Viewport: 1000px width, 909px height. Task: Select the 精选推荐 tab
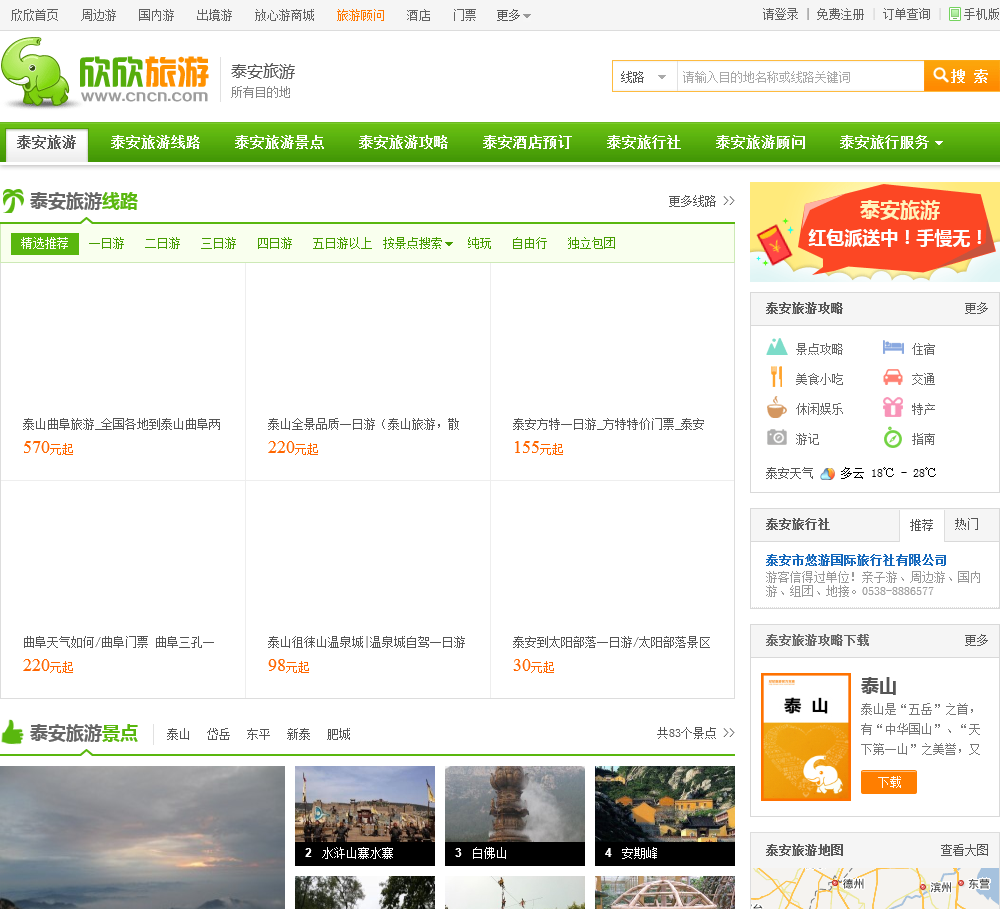[45, 244]
